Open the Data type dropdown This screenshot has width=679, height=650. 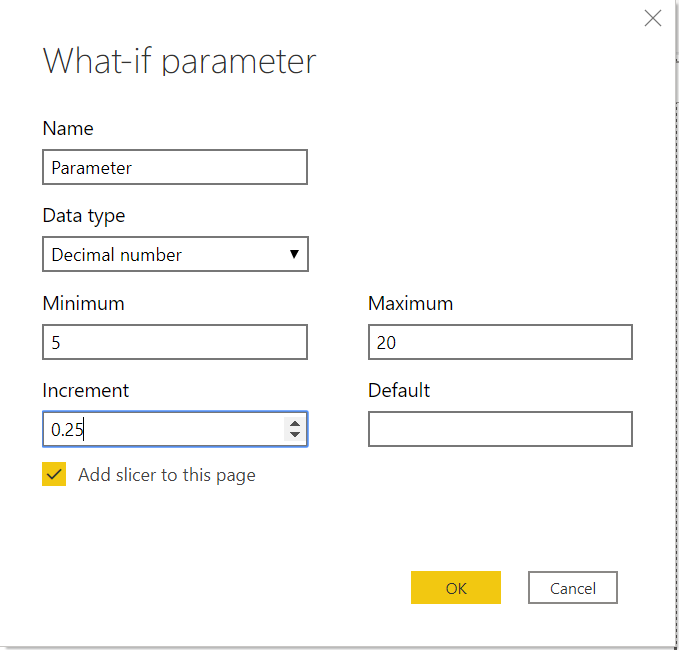tap(175, 254)
